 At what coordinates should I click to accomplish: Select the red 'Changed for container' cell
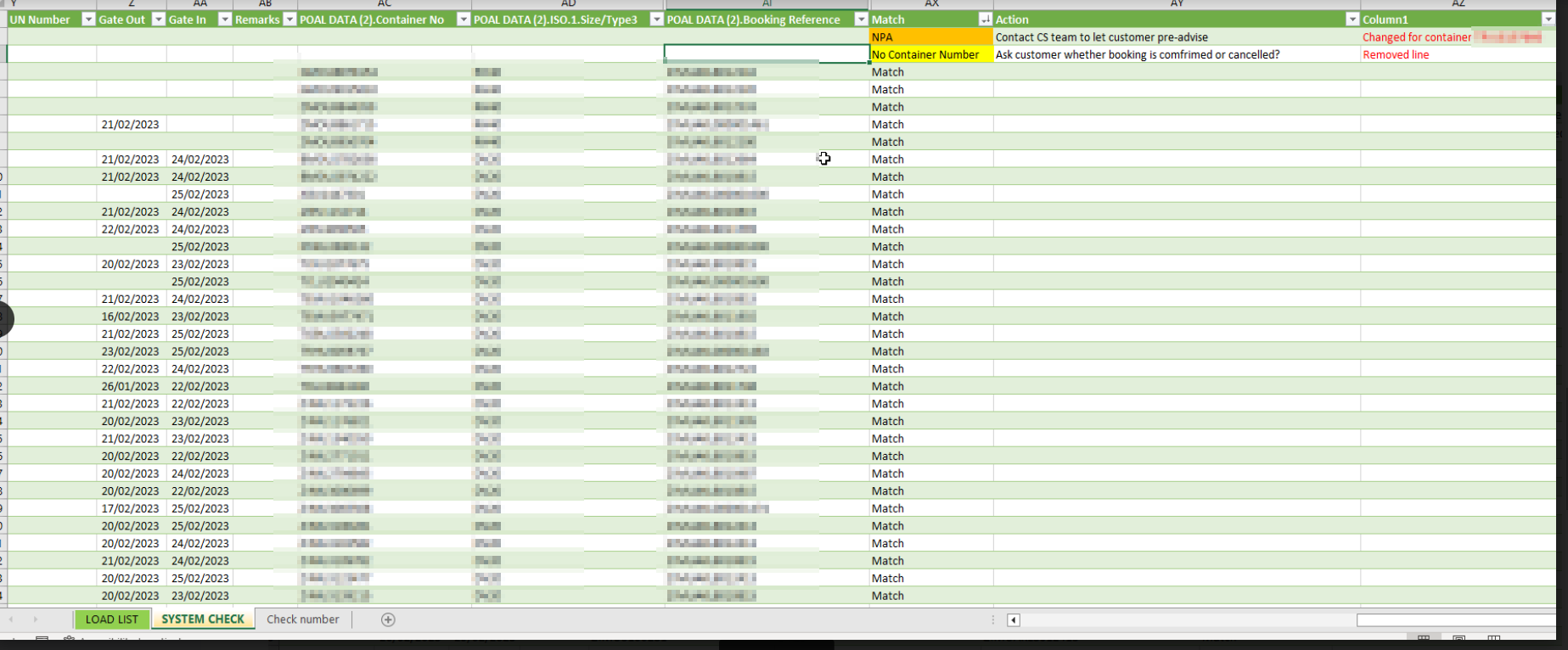point(1458,37)
